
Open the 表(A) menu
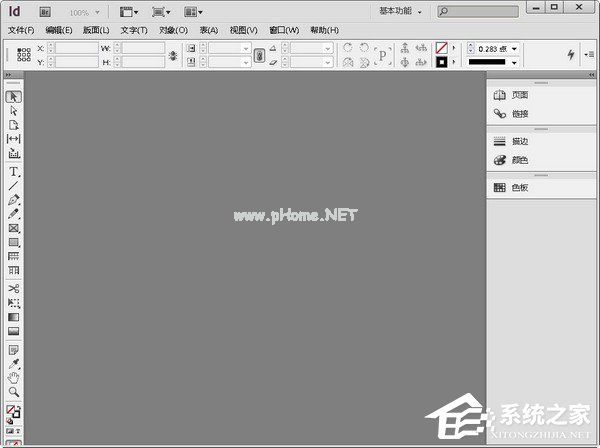209,30
